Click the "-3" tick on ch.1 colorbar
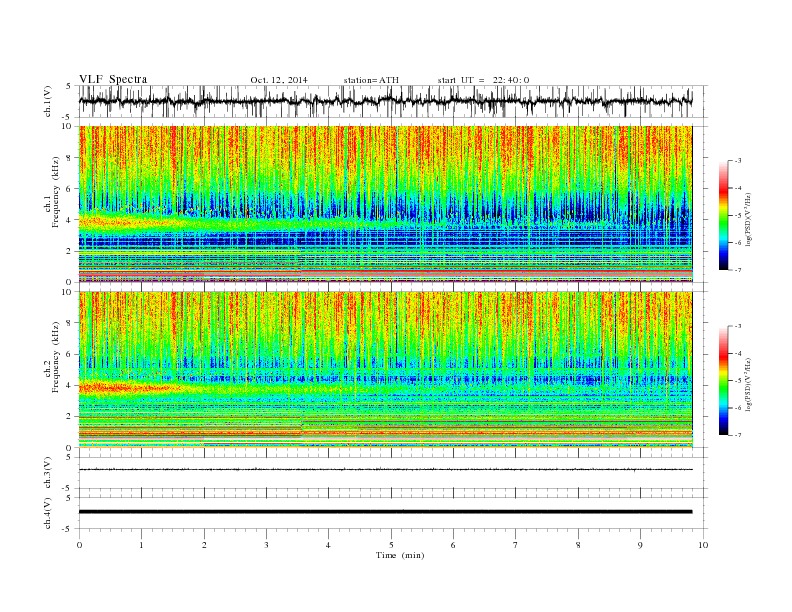This screenshot has height=612, width=792. coord(738,161)
